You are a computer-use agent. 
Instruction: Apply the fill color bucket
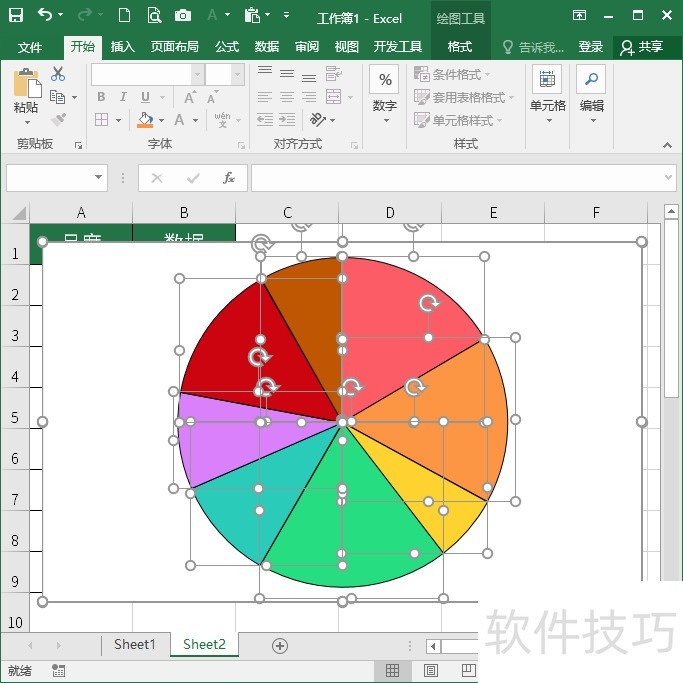[x=145, y=120]
